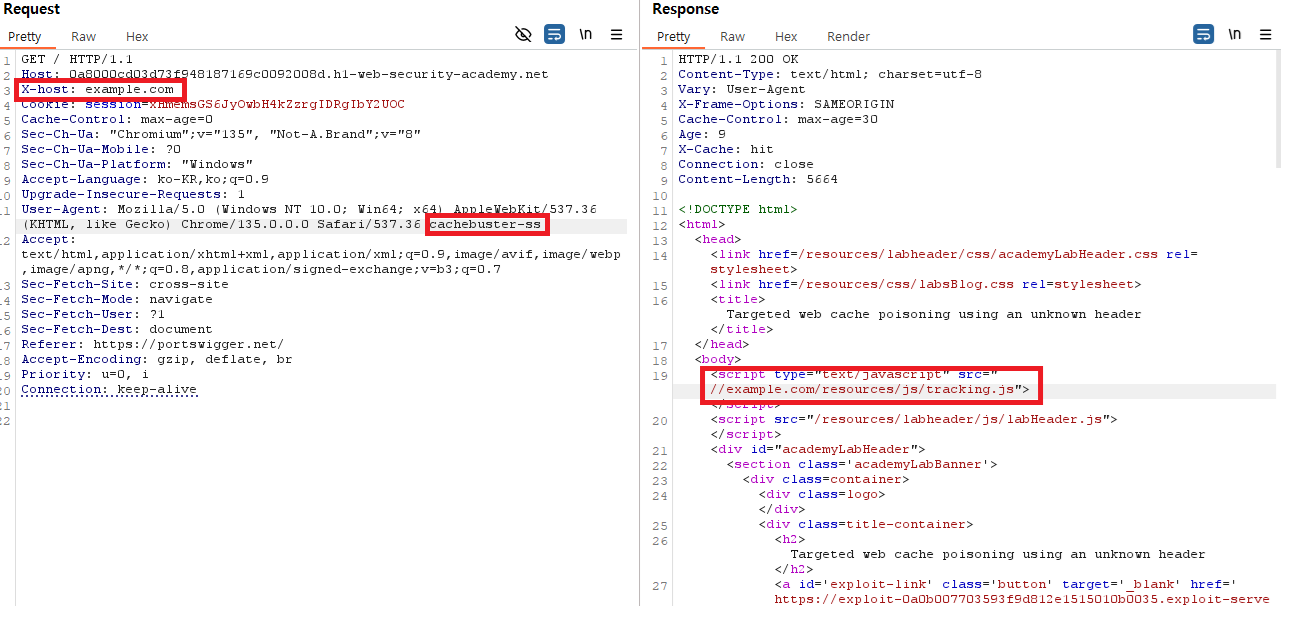Click the 'X-host: example.com' header line
1297x625 pixels.
click(x=98, y=89)
